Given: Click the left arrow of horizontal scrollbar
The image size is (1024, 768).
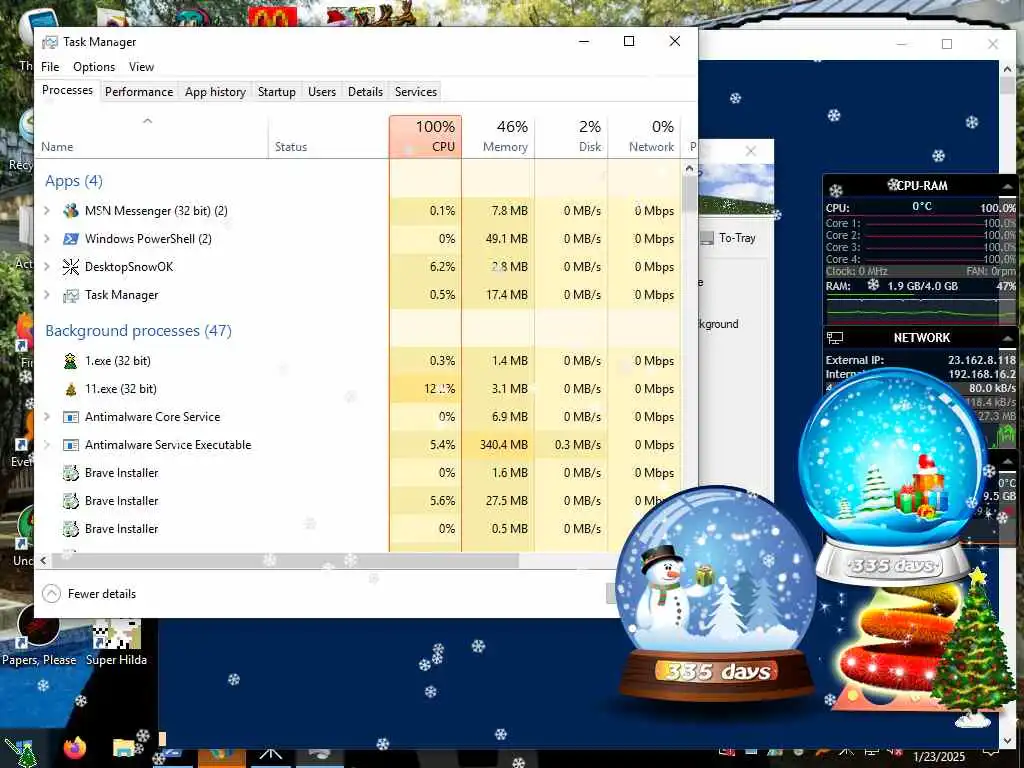Looking at the screenshot, I should (44, 560).
